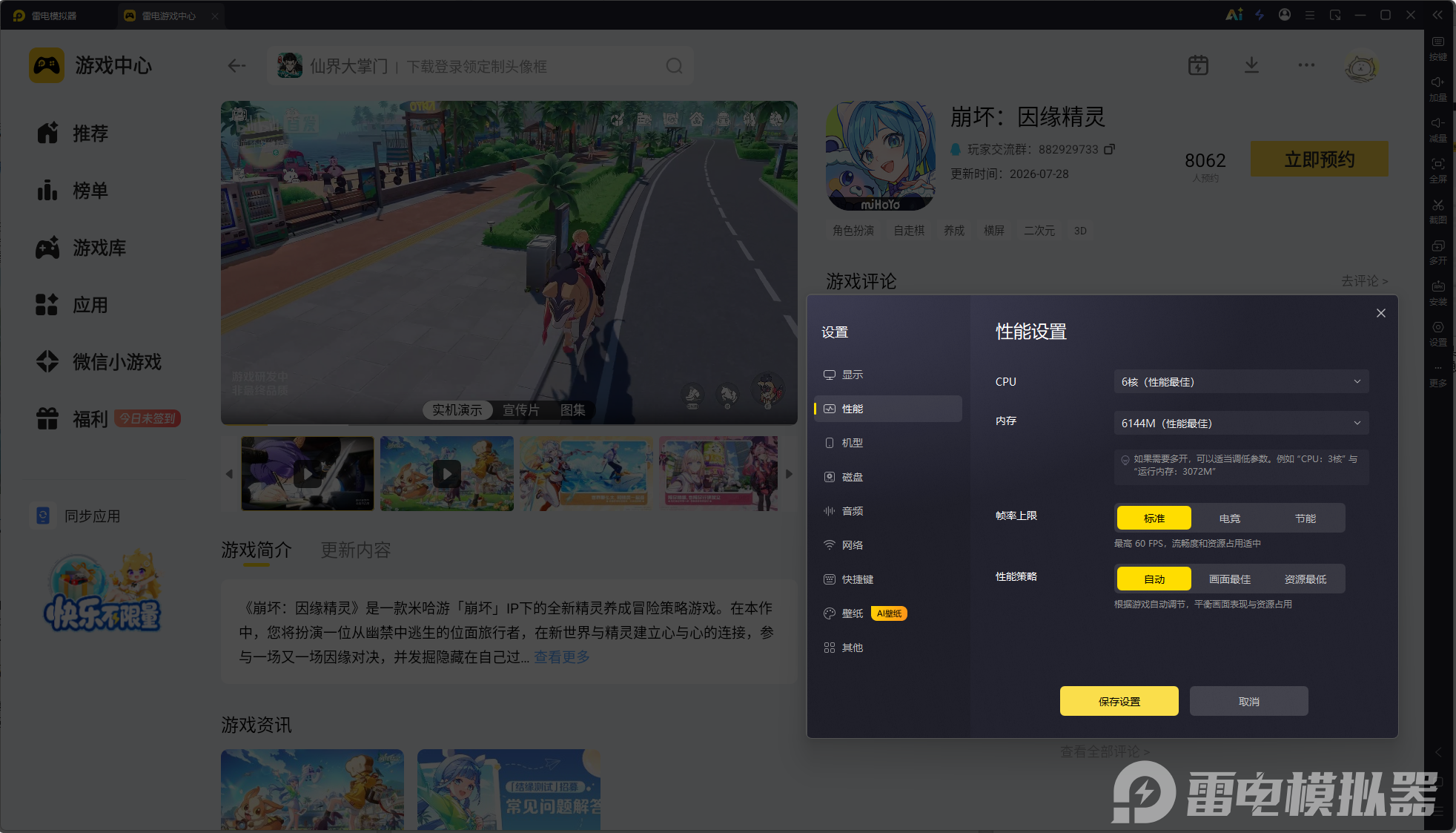The height and width of the screenshot is (833, 1456).
Task: Open 其他 settings category
Action: [888, 648]
